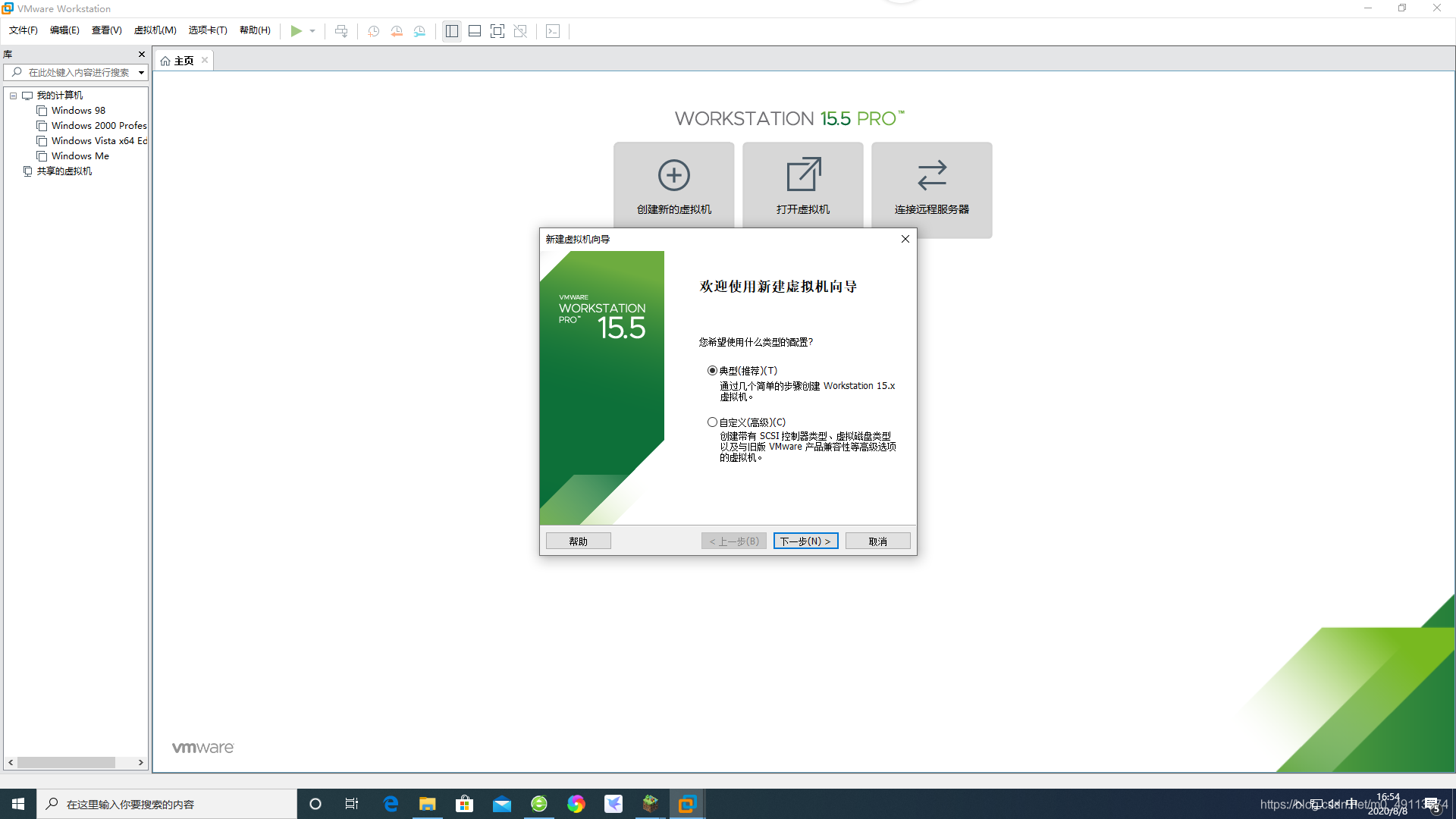Open the colorful circle taskbar icon
The width and height of the screenshot is (1456, 819).
[576, 804]
